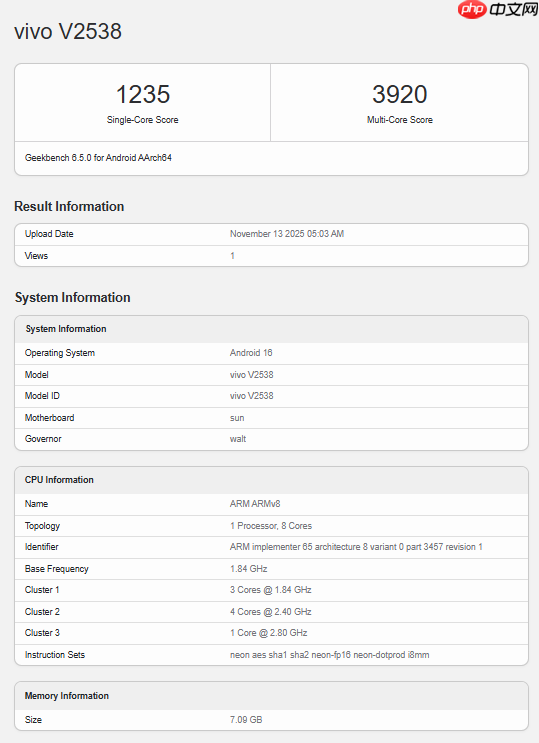The height and width of the screenshot is (743, 539).
Task: Select the 4 Cores @ 2.40 GHz value
Action: [x=271, y=612]
